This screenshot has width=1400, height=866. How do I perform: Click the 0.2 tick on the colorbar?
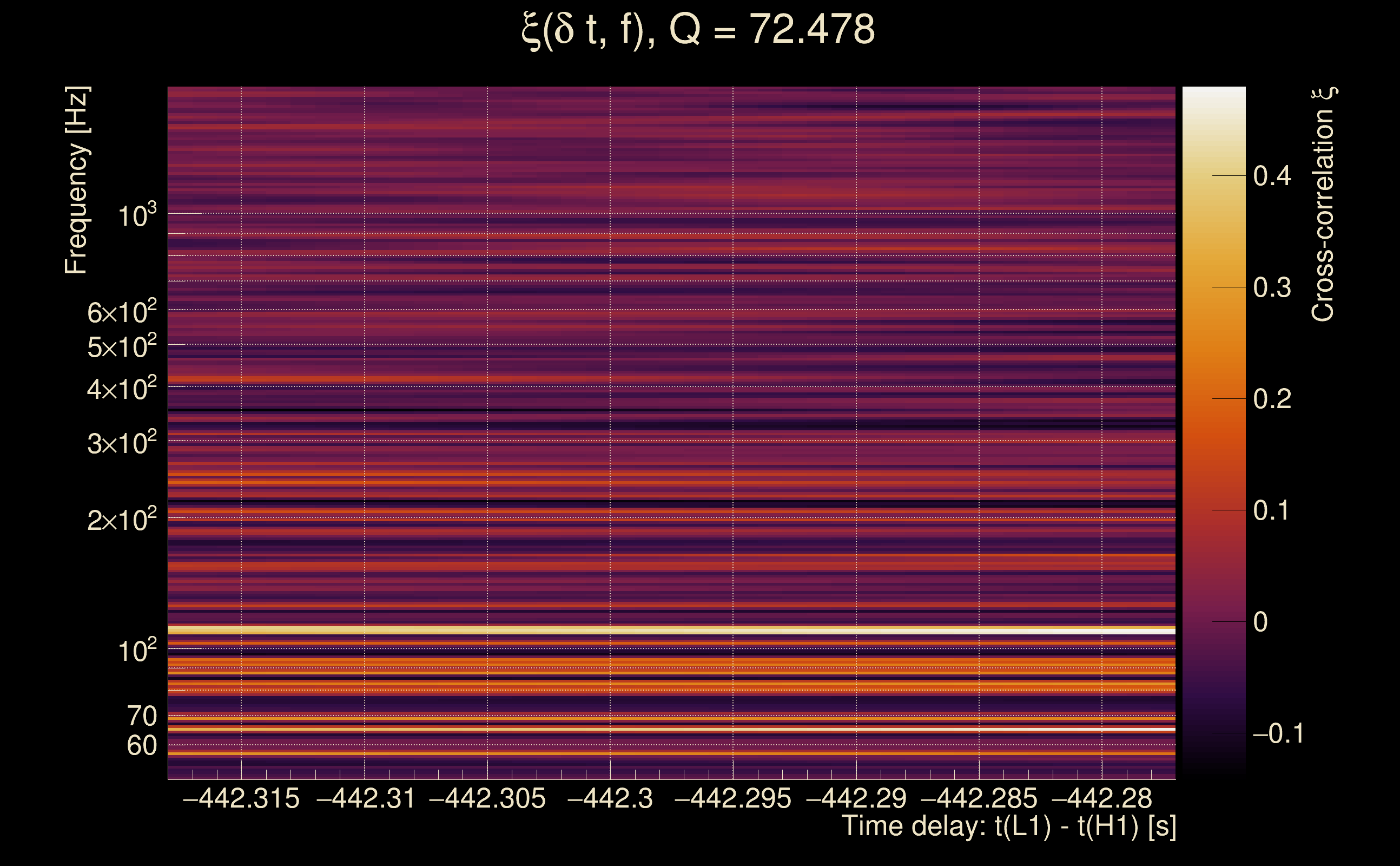pyautogui.click(x=1272, y=399)
